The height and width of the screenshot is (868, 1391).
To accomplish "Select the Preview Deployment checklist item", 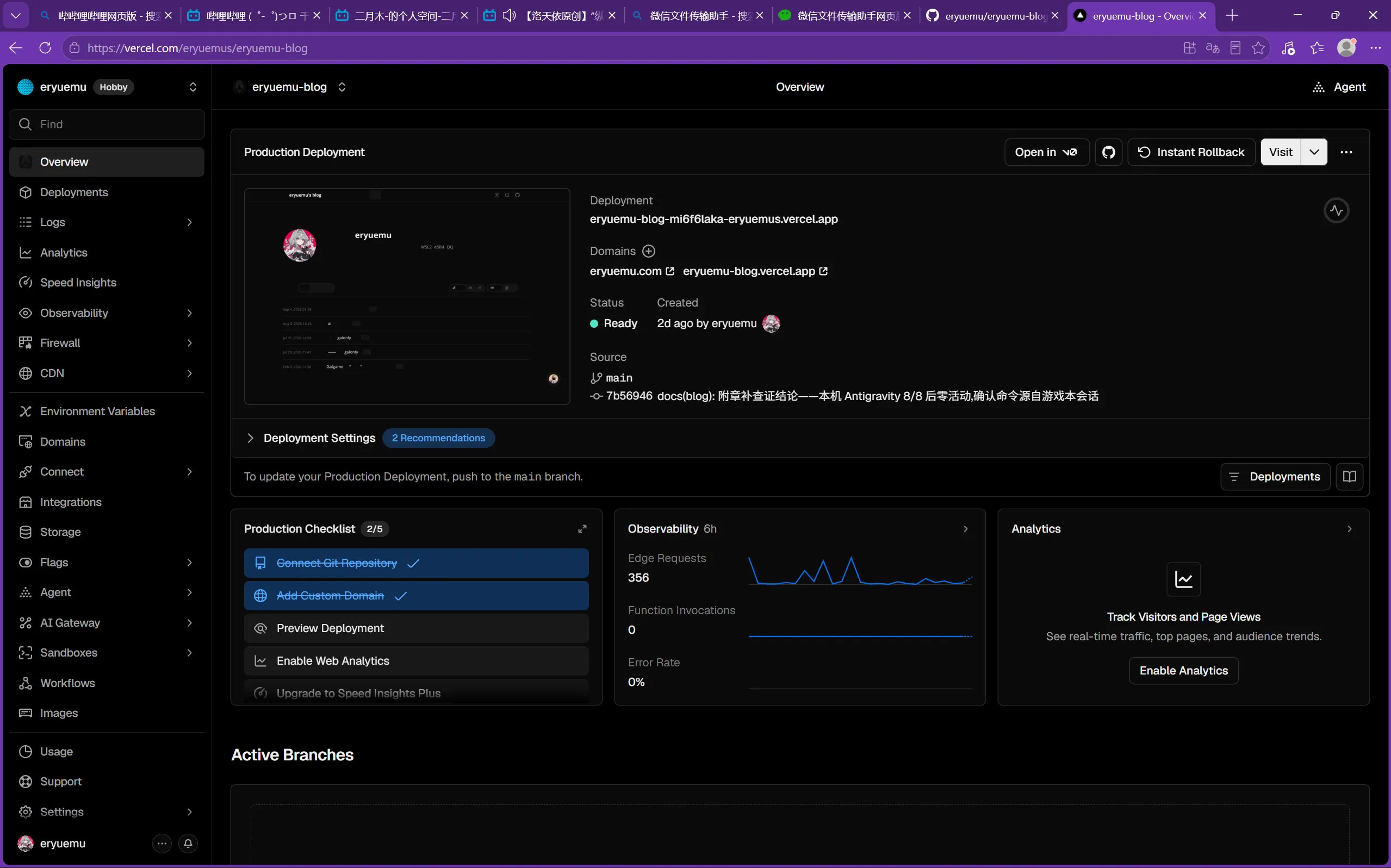I will coord(416,629).
